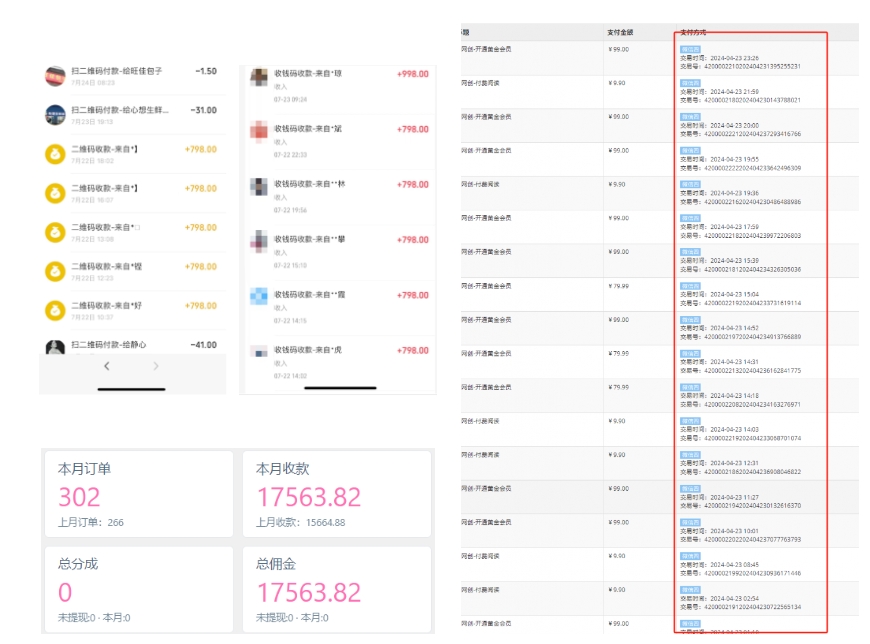Open the 本月订单 card showing 302

[138, 494]
